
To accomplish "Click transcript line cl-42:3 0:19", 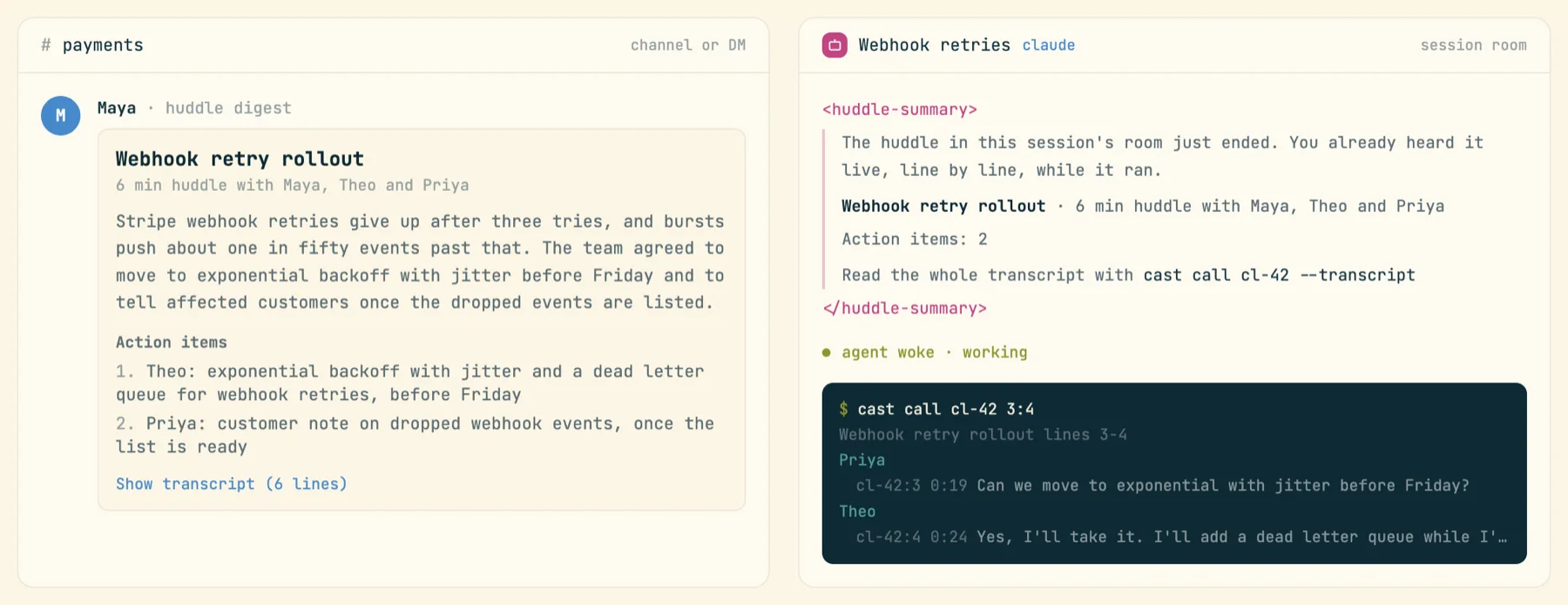I will point(1162,486).
